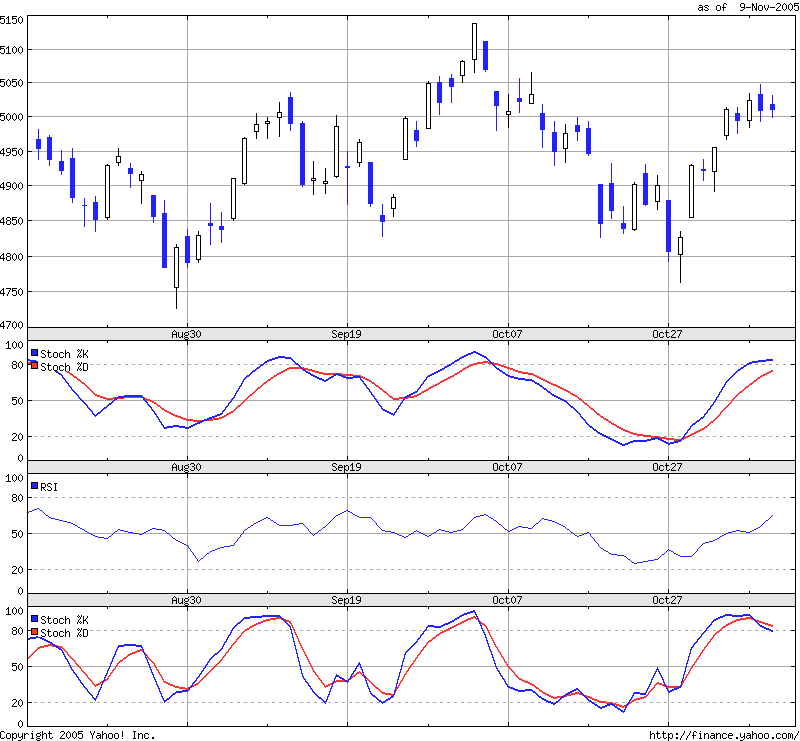
Task: Click the 4750 price axis label
Action: pos(12,292)
